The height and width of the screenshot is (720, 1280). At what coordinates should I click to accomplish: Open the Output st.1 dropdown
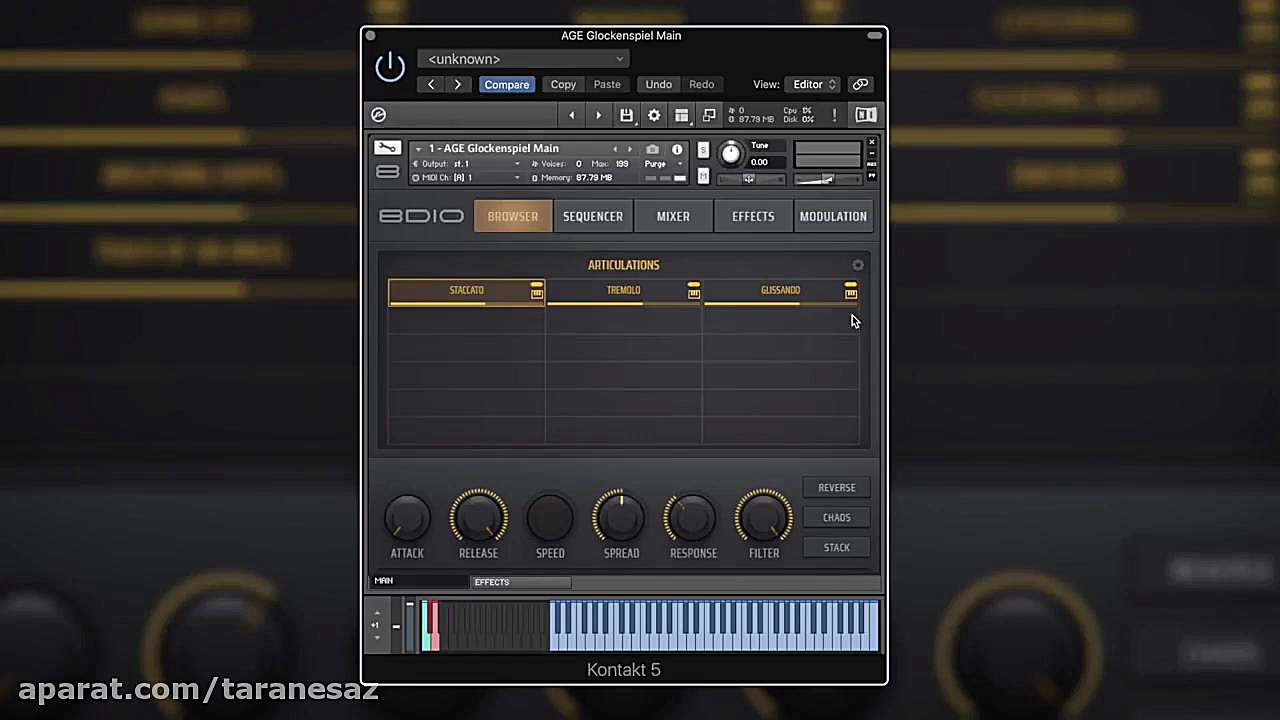coord(466,164)
